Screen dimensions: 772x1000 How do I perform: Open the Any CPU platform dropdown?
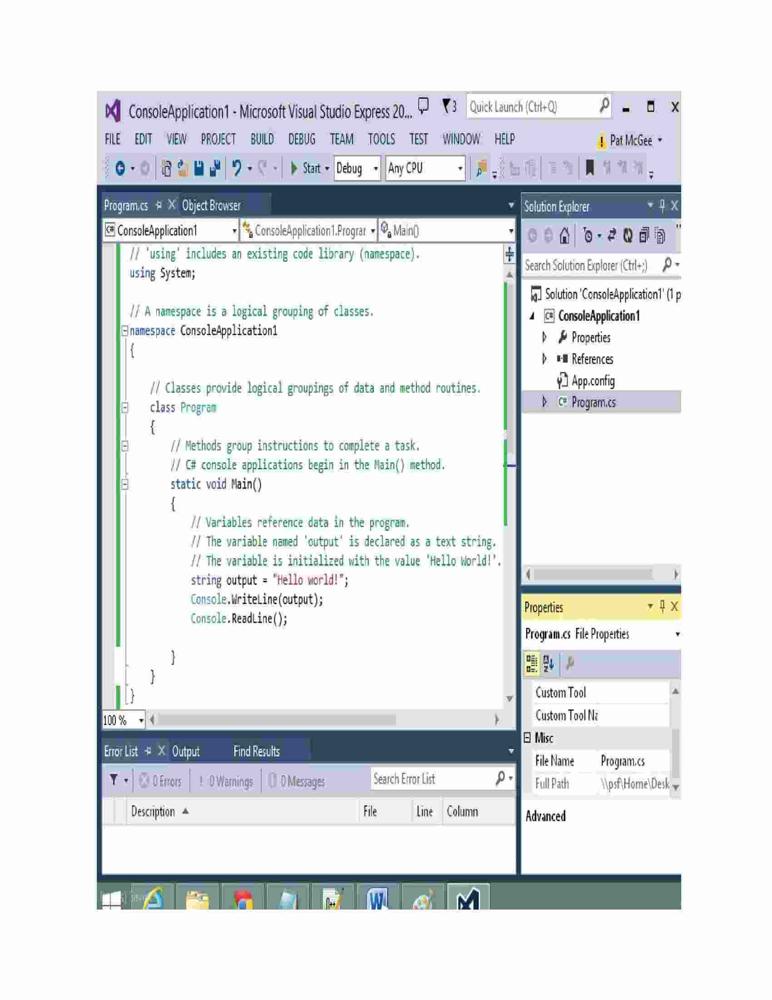(425, 168)
